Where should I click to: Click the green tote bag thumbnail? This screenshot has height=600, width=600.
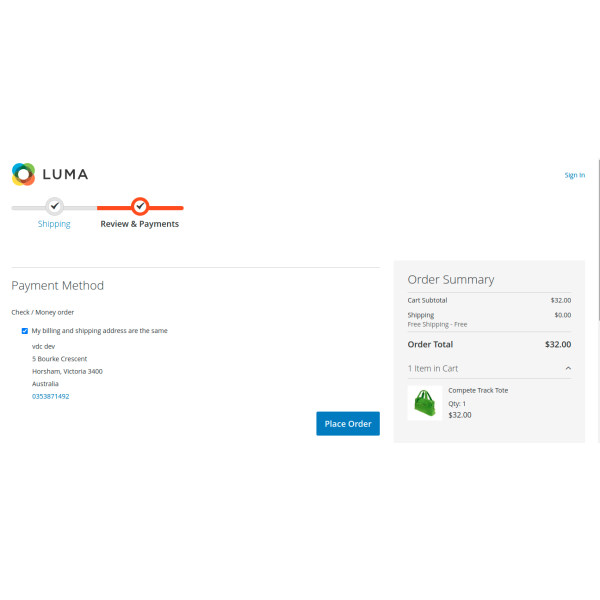[x=425, y=403]
